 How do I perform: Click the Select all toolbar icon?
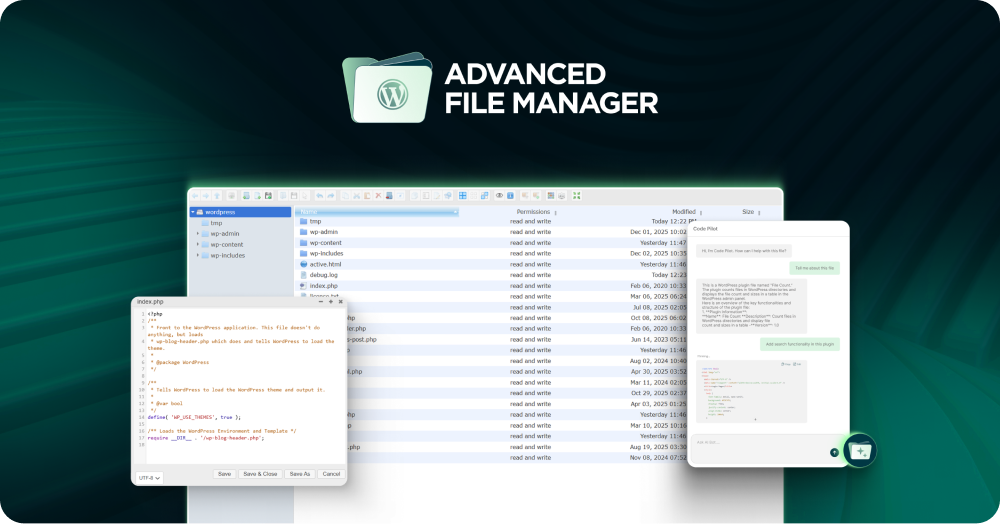462,196
